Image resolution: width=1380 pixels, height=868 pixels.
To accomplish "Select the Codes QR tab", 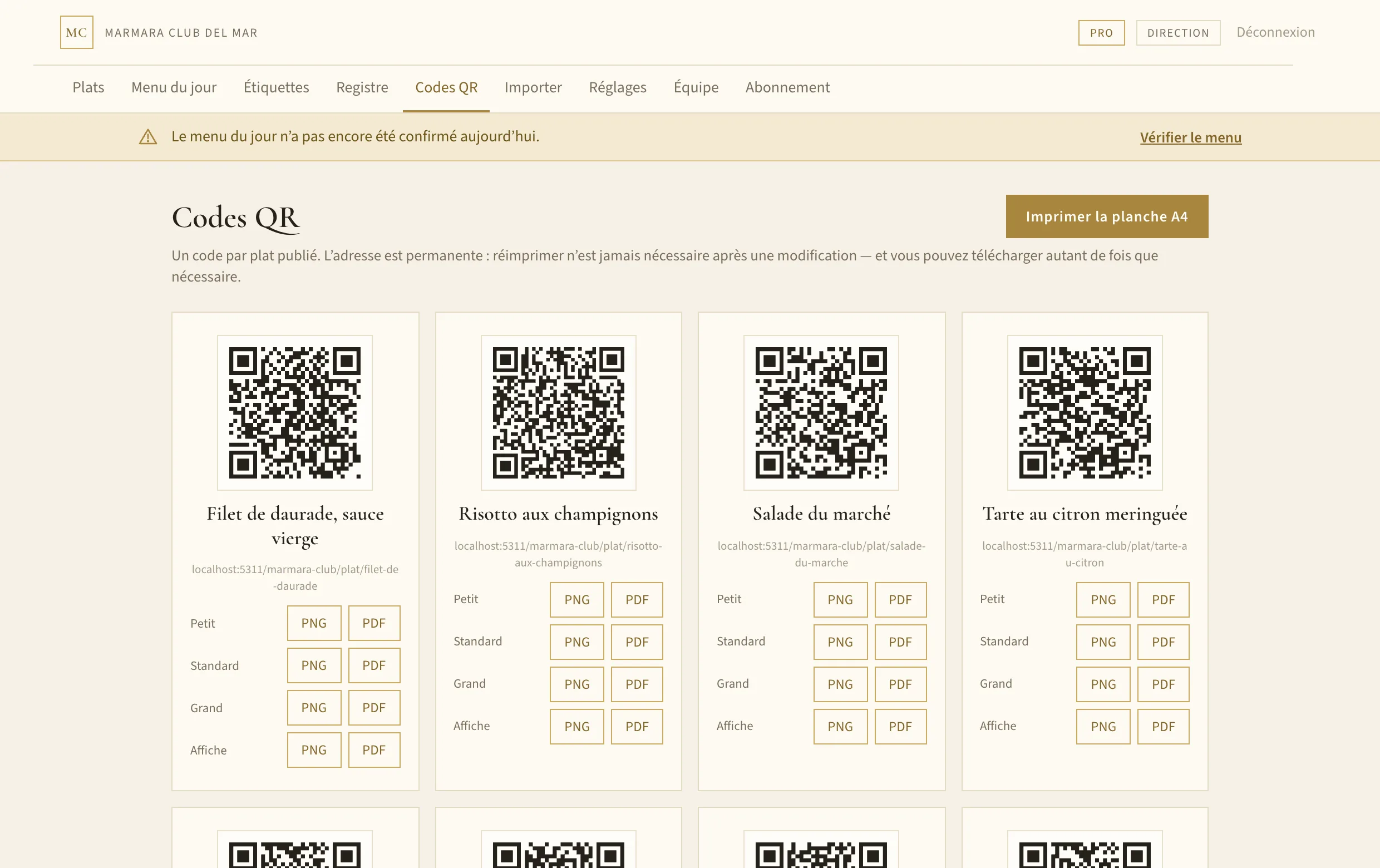I will 446,87.
